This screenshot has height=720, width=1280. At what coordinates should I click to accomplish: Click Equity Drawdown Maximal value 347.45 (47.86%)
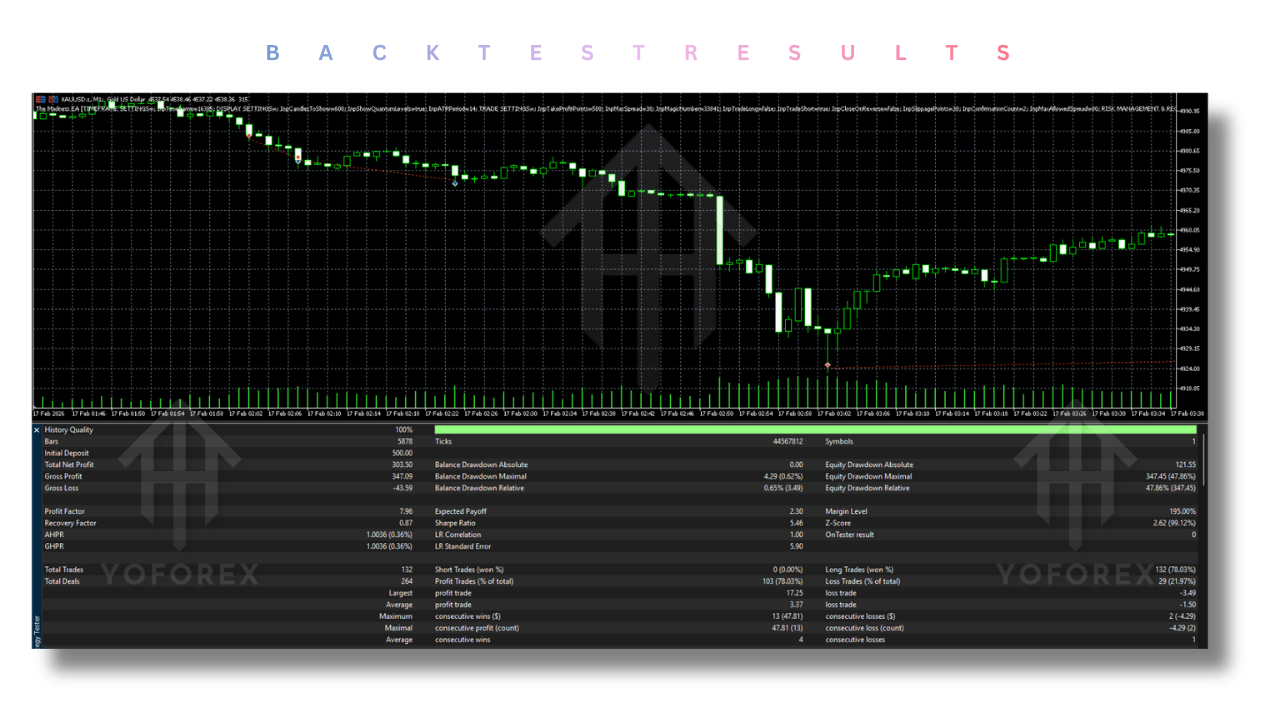pyautogui.click(x=1171, y=476)
